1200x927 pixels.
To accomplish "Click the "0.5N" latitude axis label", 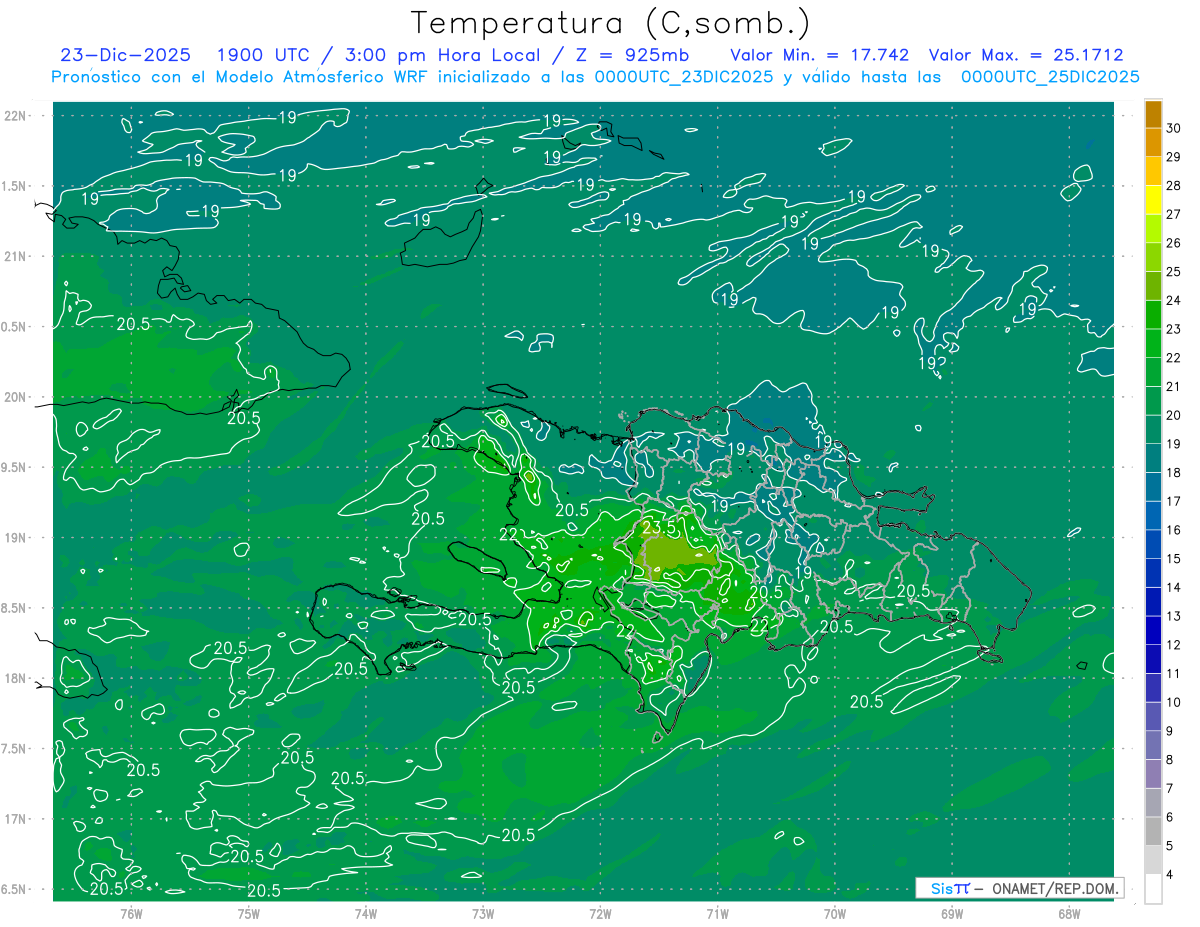I will [15, 327].
